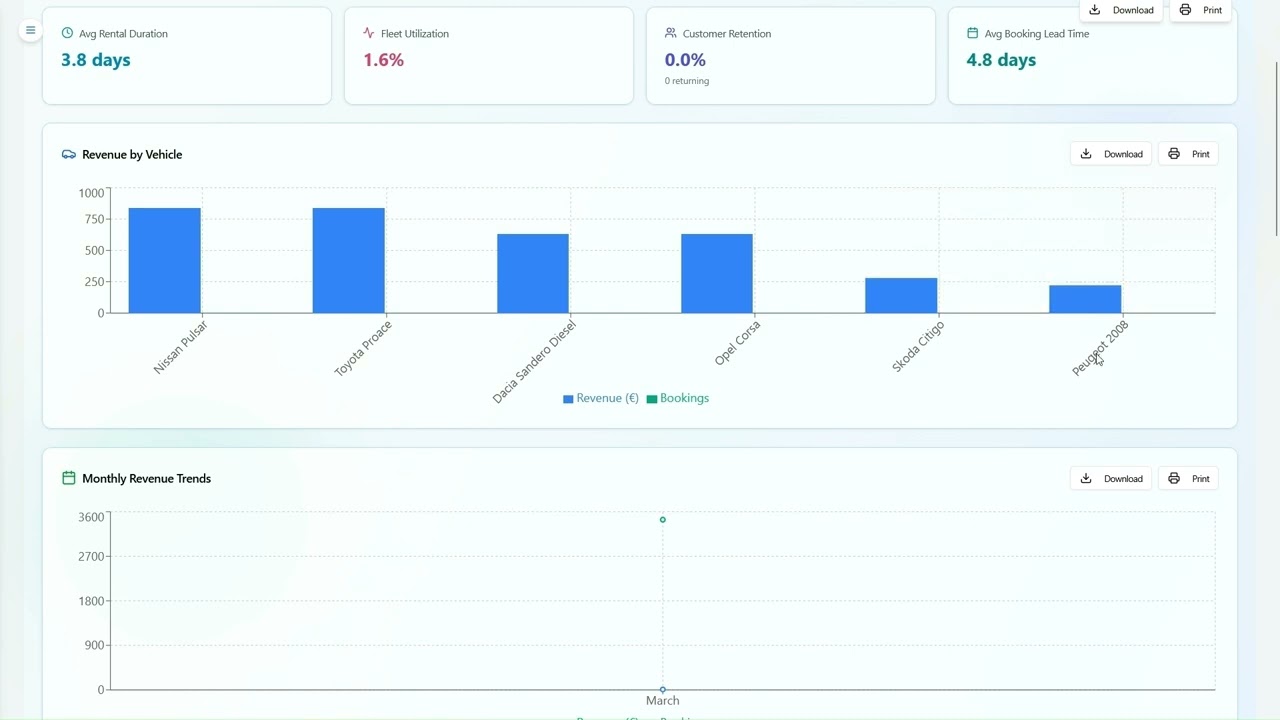
Task: Print the Monthly Revenue Trends chart
Action: pos(1188,478)
